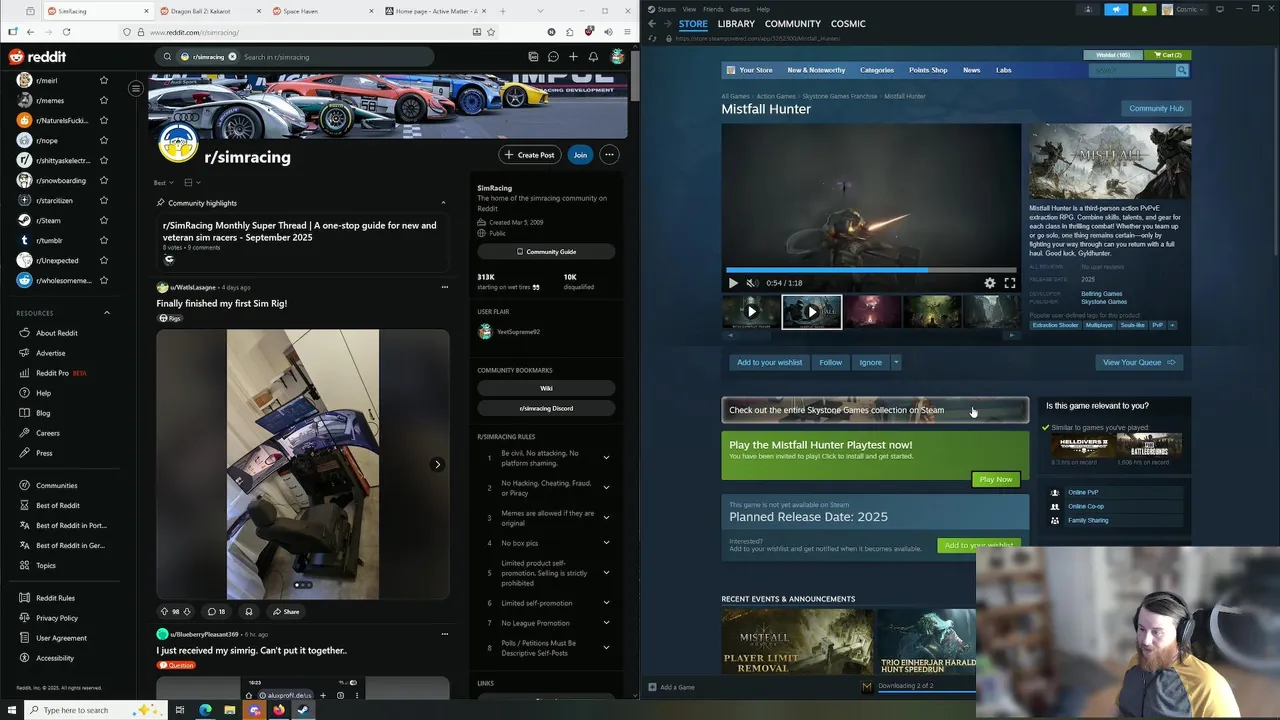Open comments on the first Sim Rig post
Image resolution: width=1280 pixels, height=720 pixels.
[216, 612]
